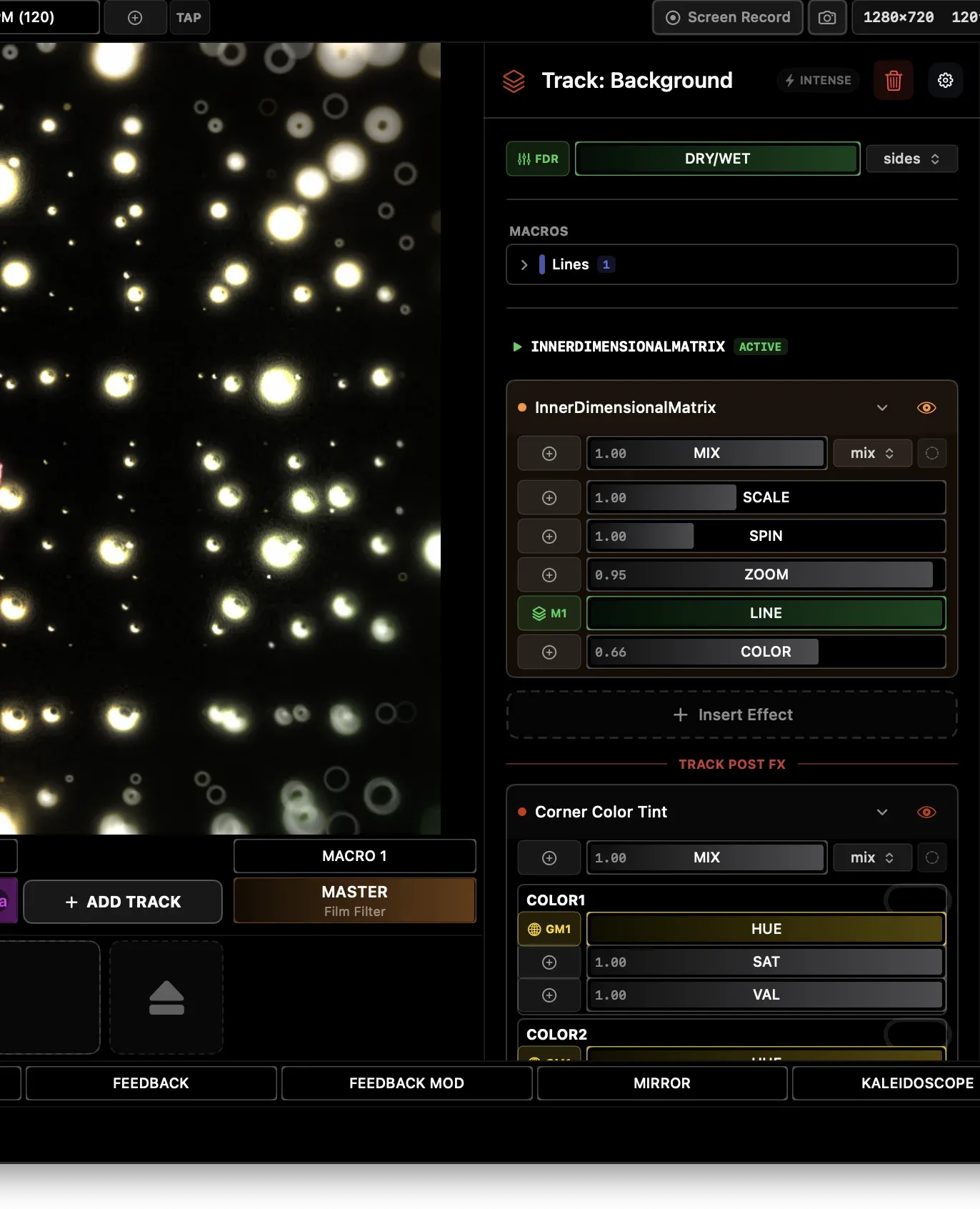The width and height of the screenshot is (980, 1209).
Task: Add modulation to Corner Color Tint MIX
Action: coord(549,857)
